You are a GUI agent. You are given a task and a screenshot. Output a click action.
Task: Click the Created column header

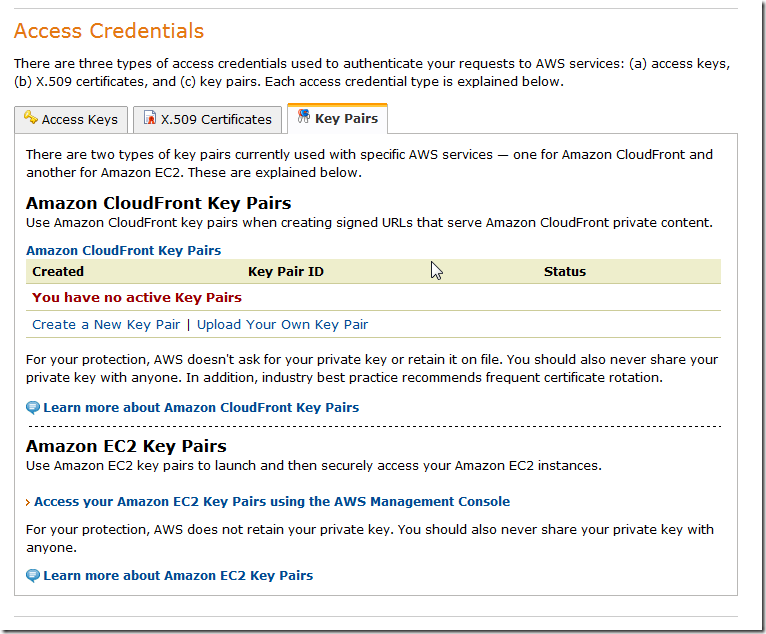point(58,271)
